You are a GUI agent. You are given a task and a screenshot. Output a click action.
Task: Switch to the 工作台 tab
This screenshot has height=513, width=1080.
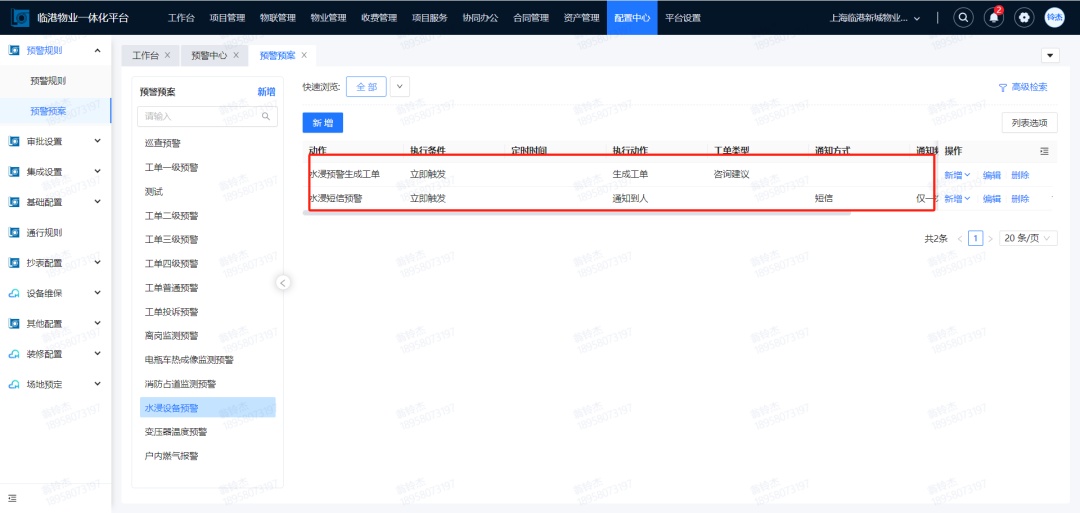(146, 55)
